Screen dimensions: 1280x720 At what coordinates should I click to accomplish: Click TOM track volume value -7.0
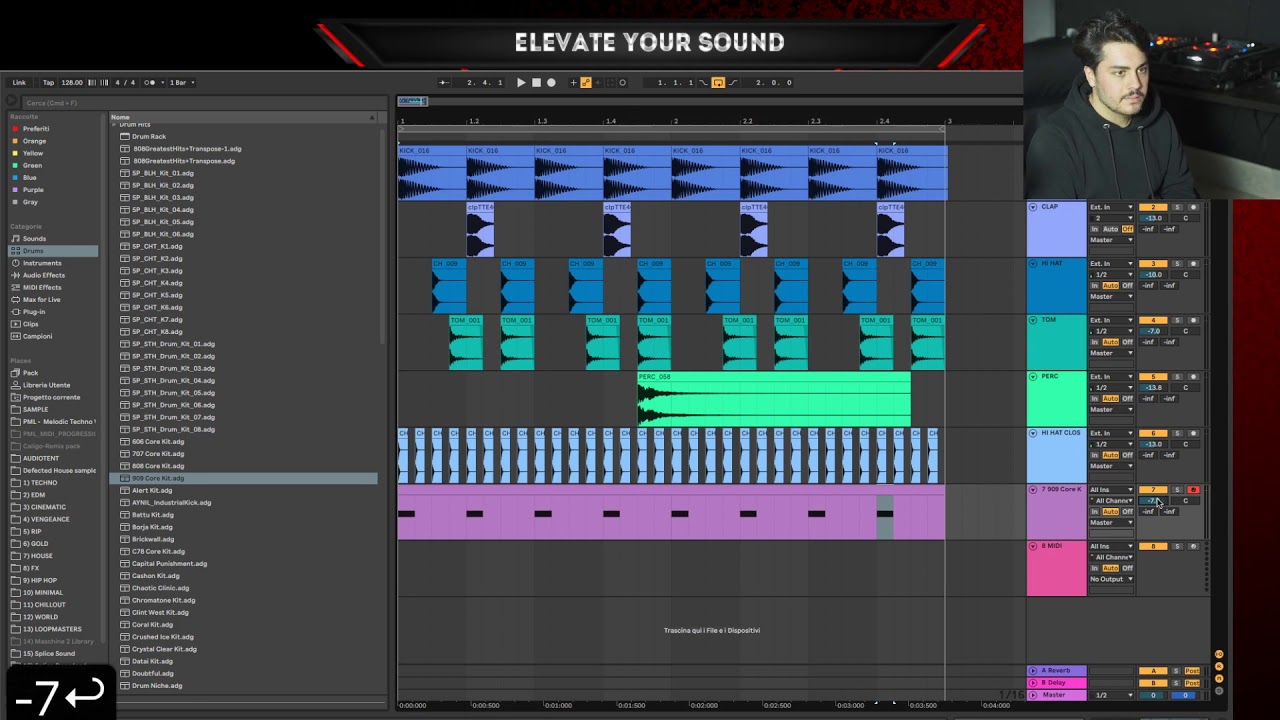[1153, 331]
